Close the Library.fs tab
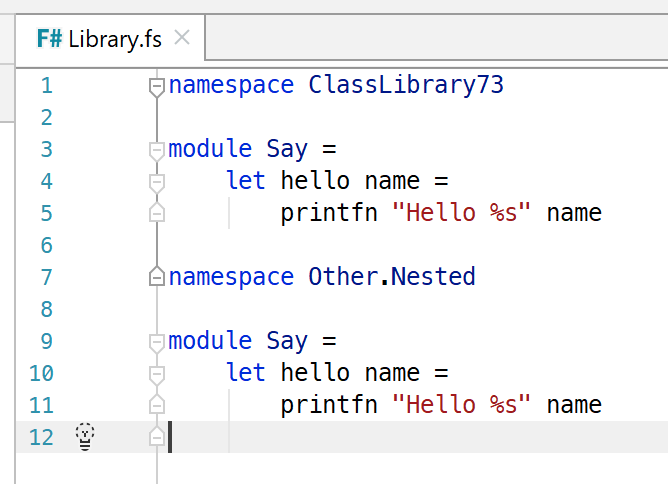This screenshot has width=668, height=484. pyautogui.click(x=182, y=38)
